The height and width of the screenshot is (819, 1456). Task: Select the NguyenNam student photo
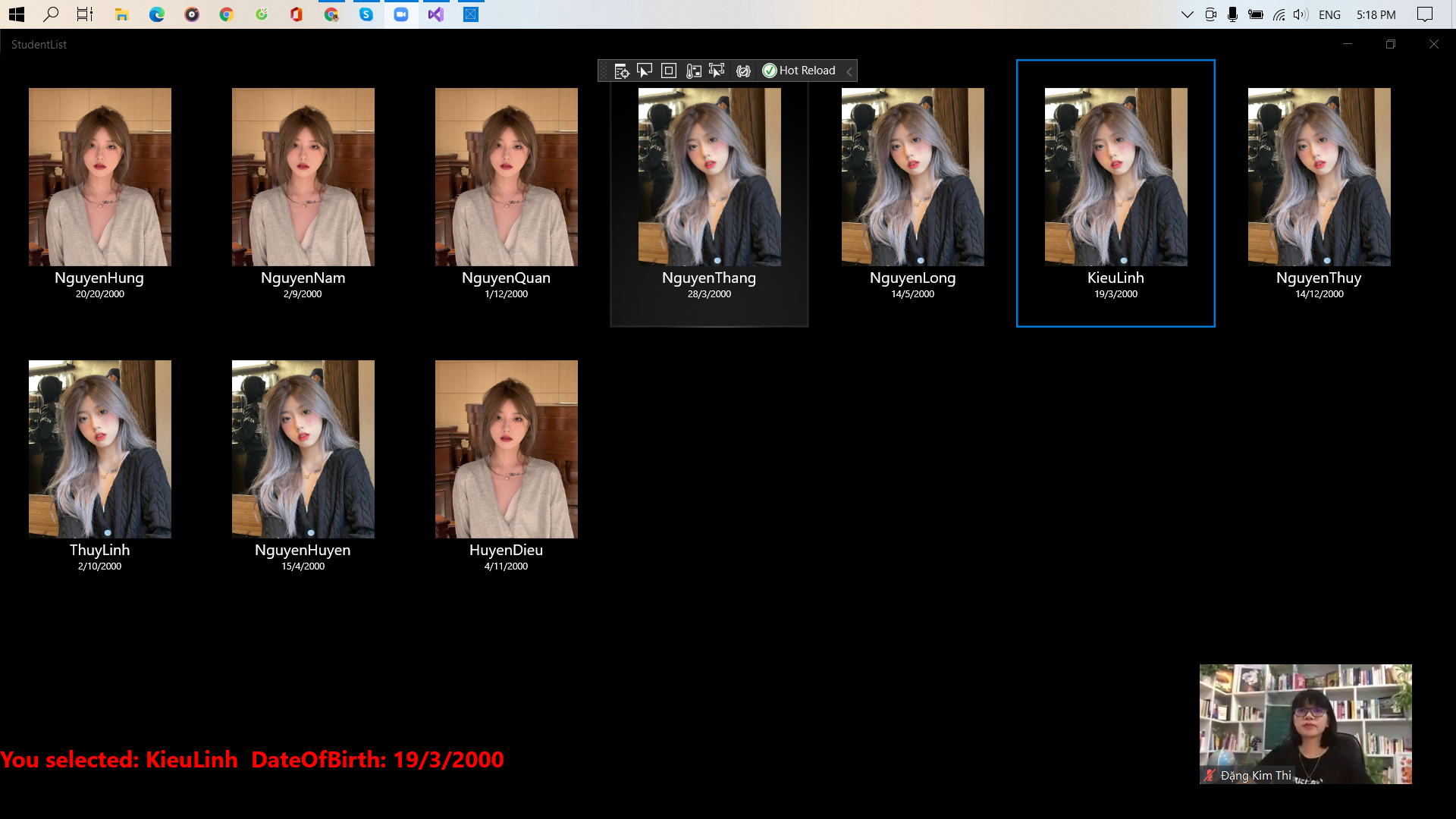point(303,177)
